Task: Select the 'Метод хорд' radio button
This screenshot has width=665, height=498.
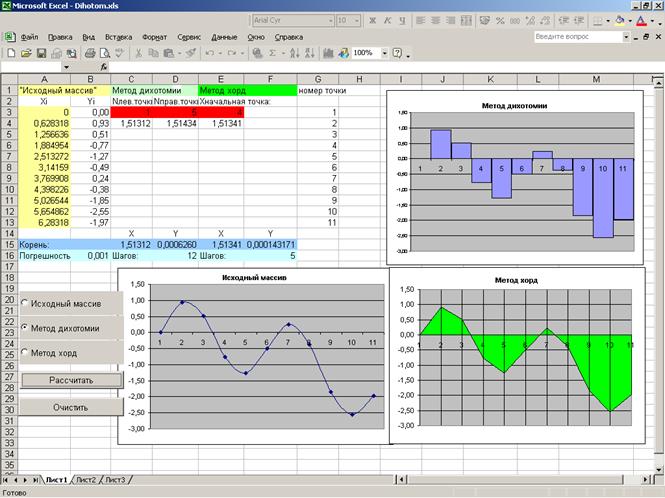Action: pyautogui.click(x=24, y=353)
